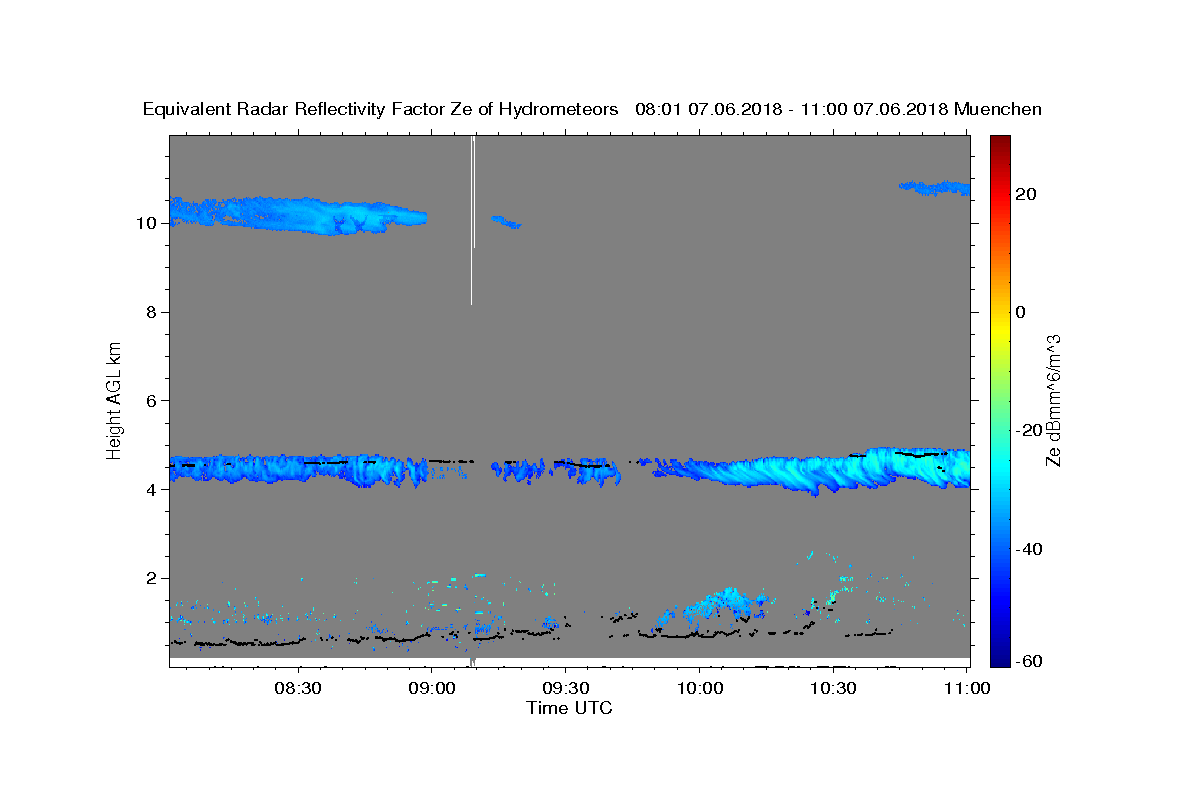Click the height tick label 8
Viewport: 1200px width, 800px height.
point(153,312)
